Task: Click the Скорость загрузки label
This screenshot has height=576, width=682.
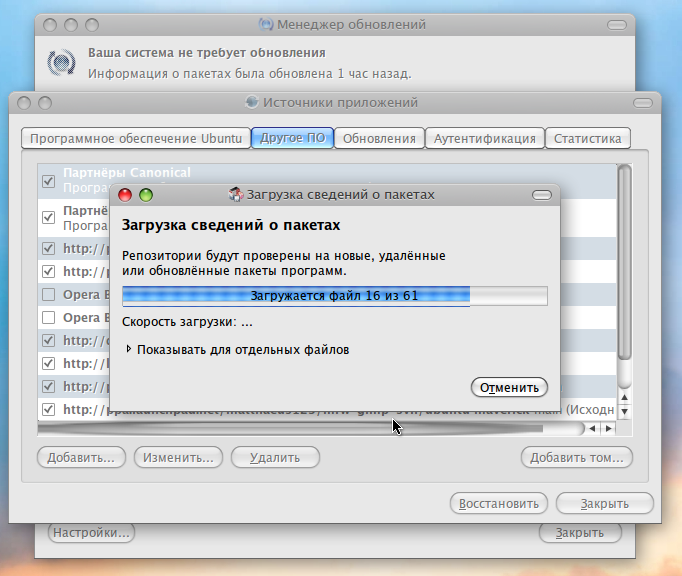Action: click(x=187, y=322)
